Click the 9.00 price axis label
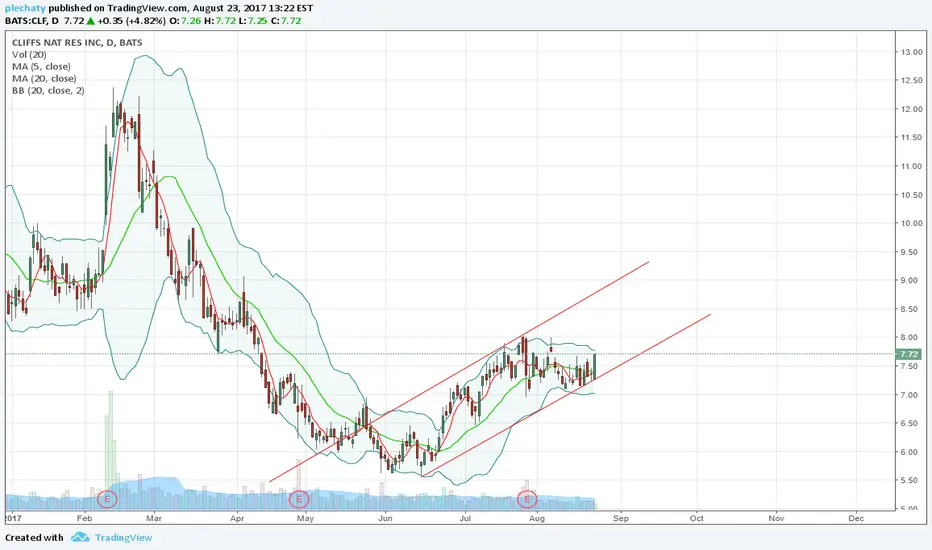 point(911,281)
